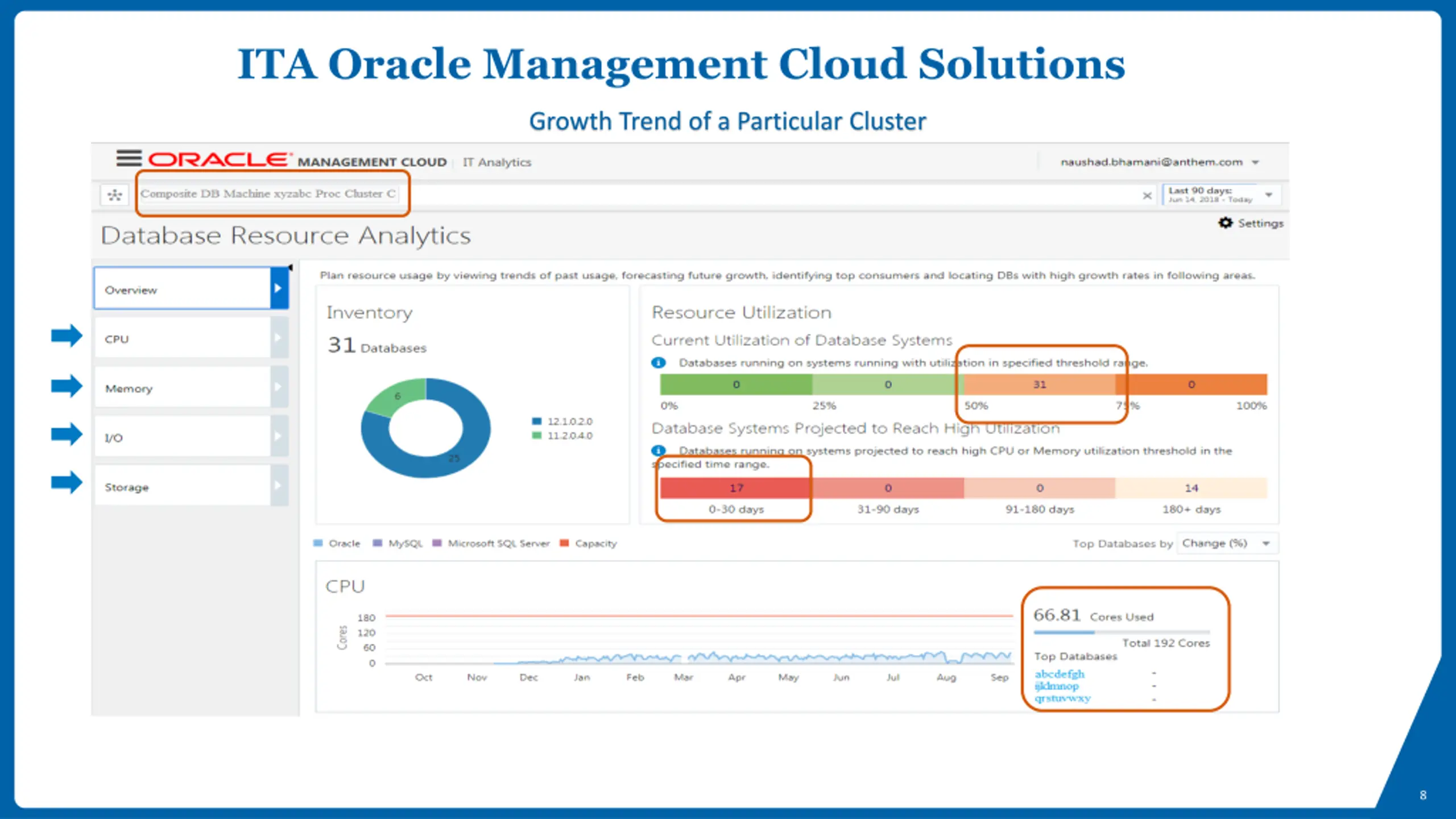This screenshot has height=819, width=1456.
Task: Expand the I/O tab arrow
Action: (x=279, y=436)
